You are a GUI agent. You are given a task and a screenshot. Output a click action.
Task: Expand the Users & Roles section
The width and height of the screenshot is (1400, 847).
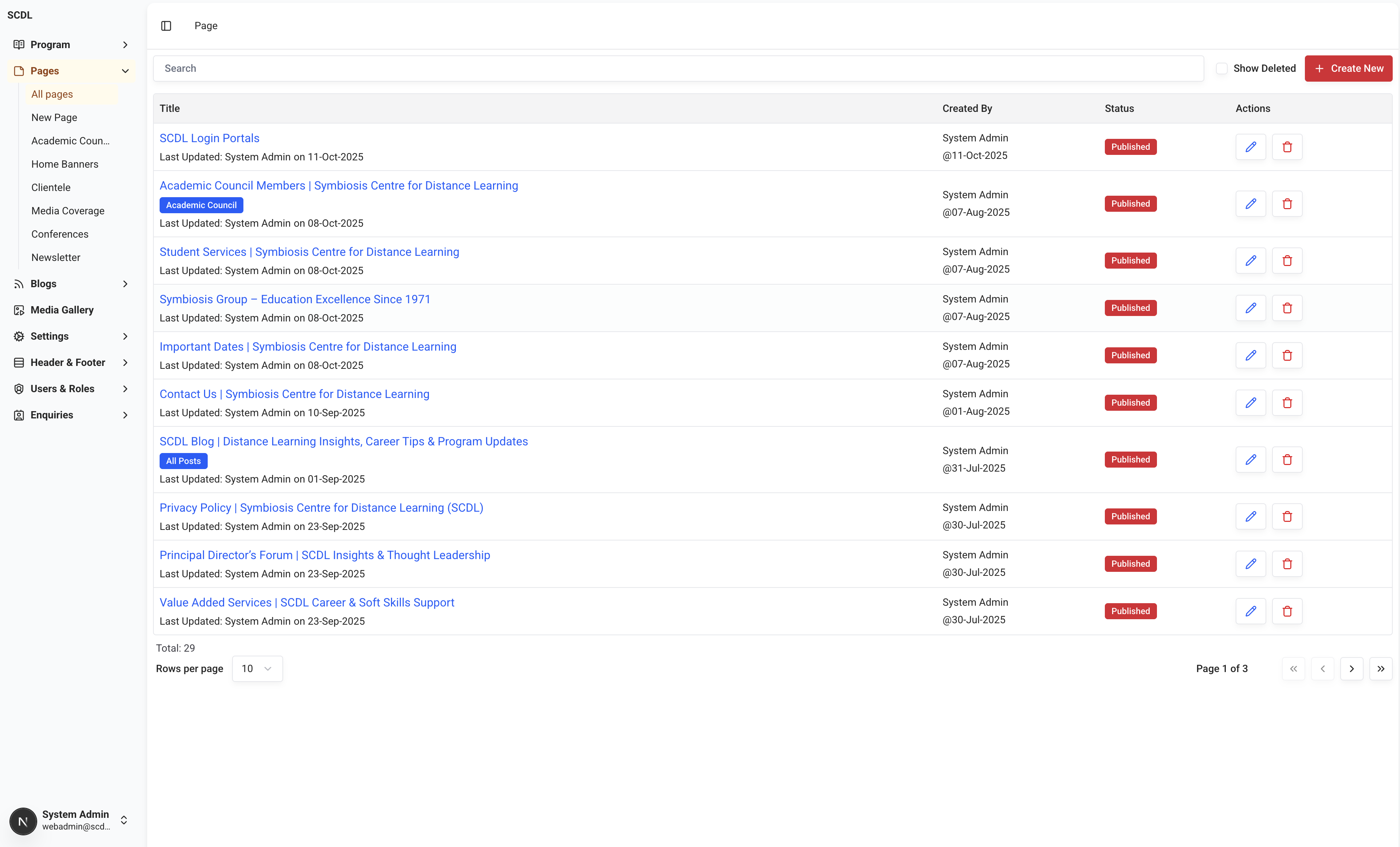[x=71, y=388]
